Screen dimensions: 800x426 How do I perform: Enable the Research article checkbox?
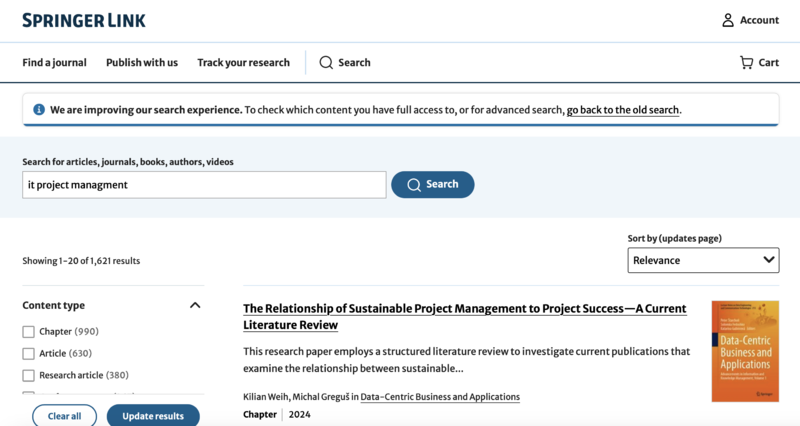[29, 376]
